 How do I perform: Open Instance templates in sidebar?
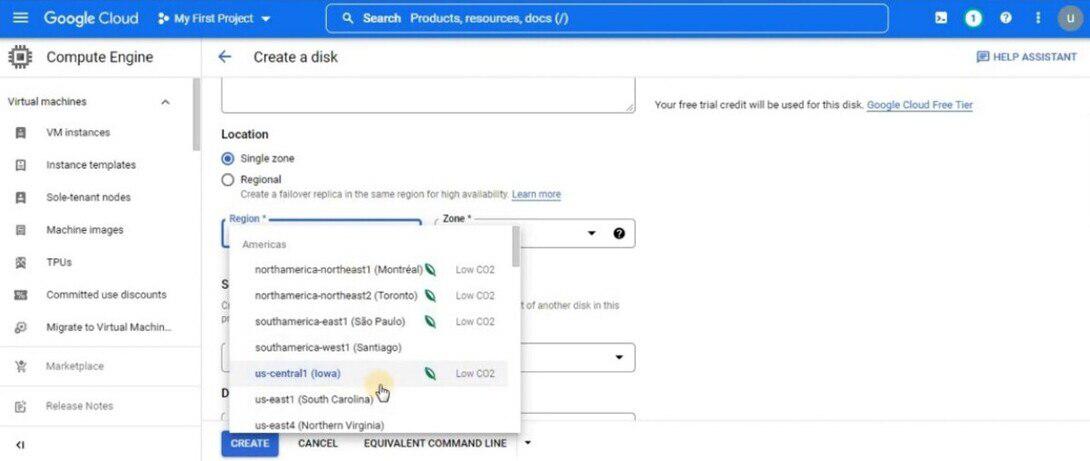91,165
